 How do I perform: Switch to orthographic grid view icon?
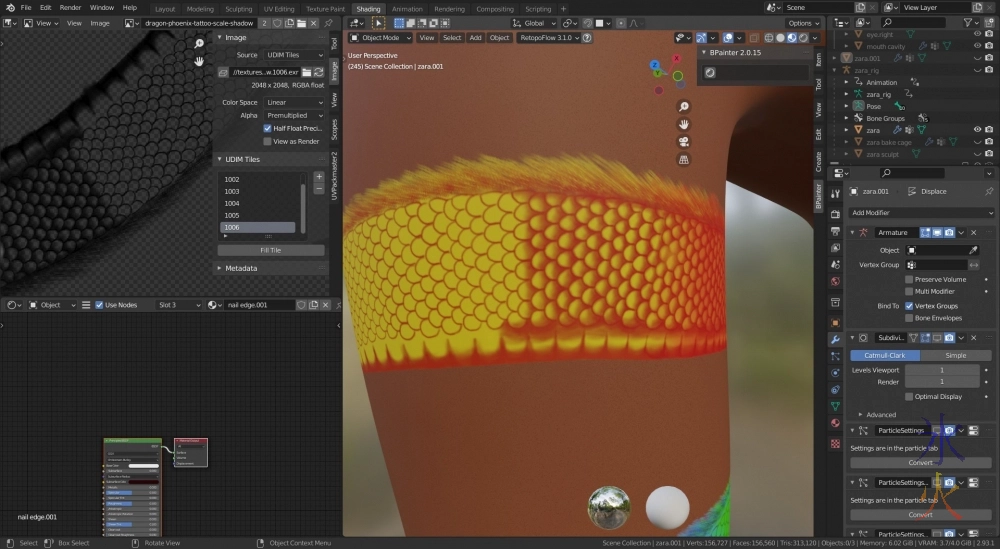684,158
